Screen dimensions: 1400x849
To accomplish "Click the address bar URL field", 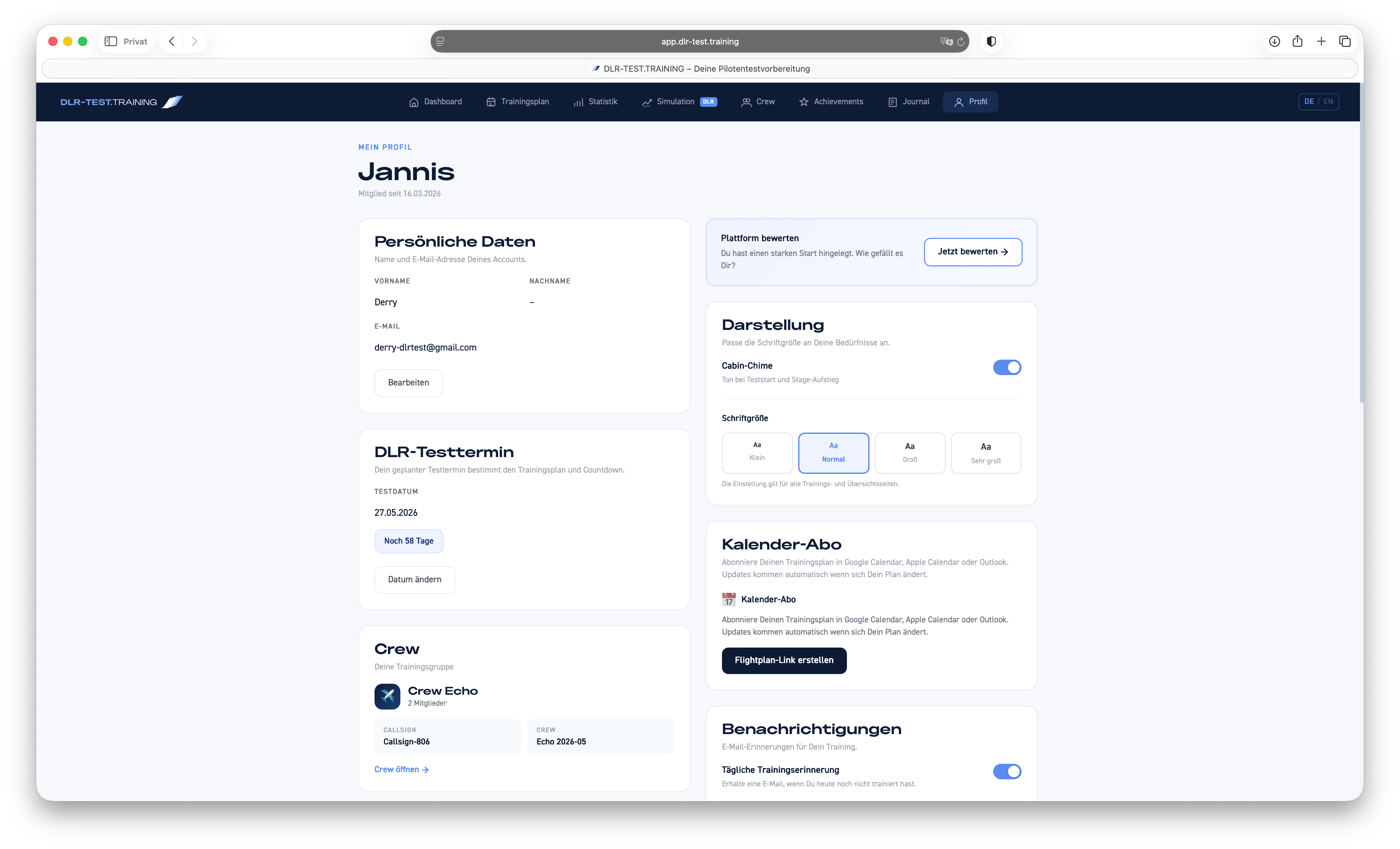I will point(699,41).
